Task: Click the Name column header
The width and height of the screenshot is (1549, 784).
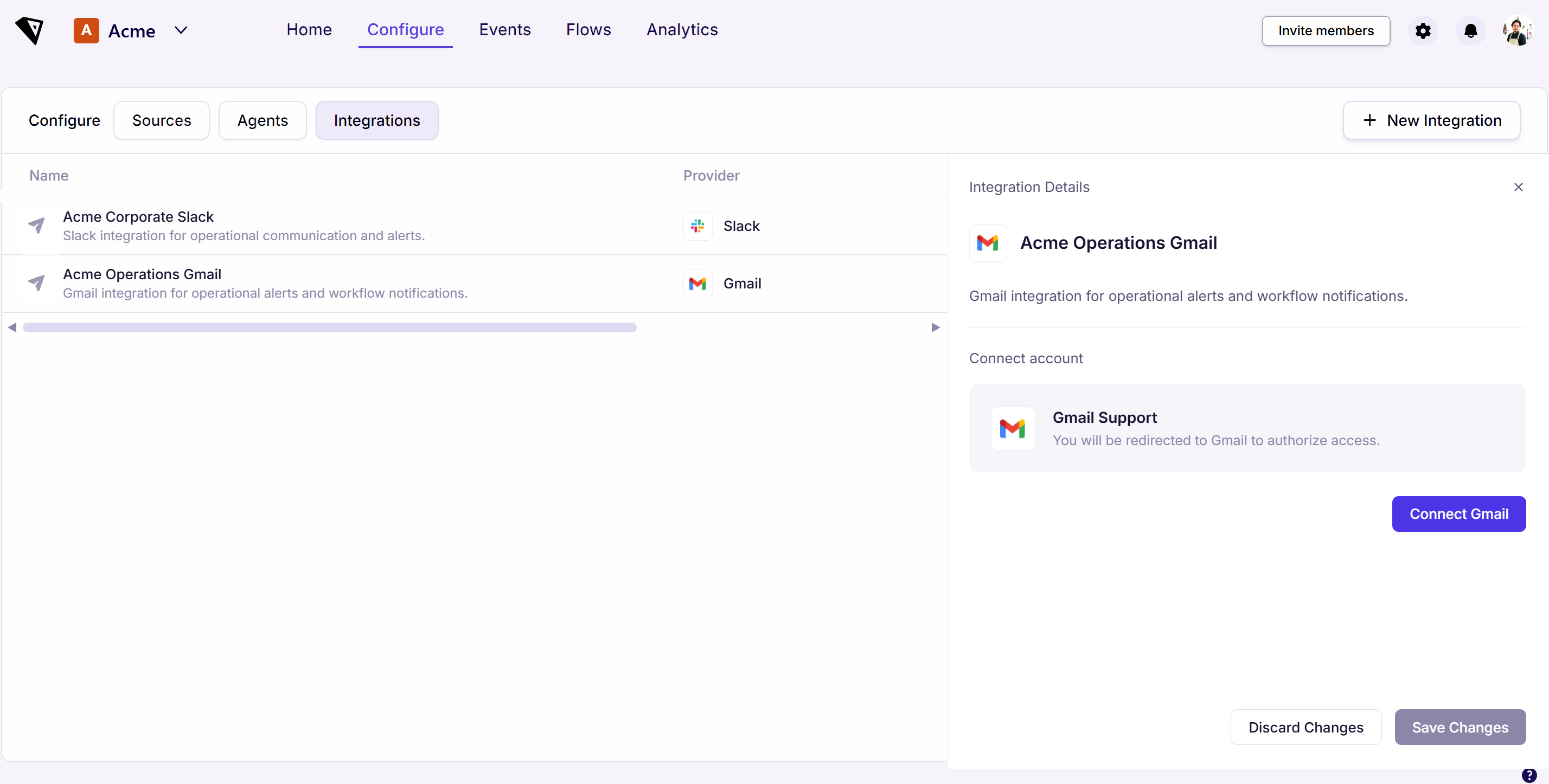Action: point(49,176)
